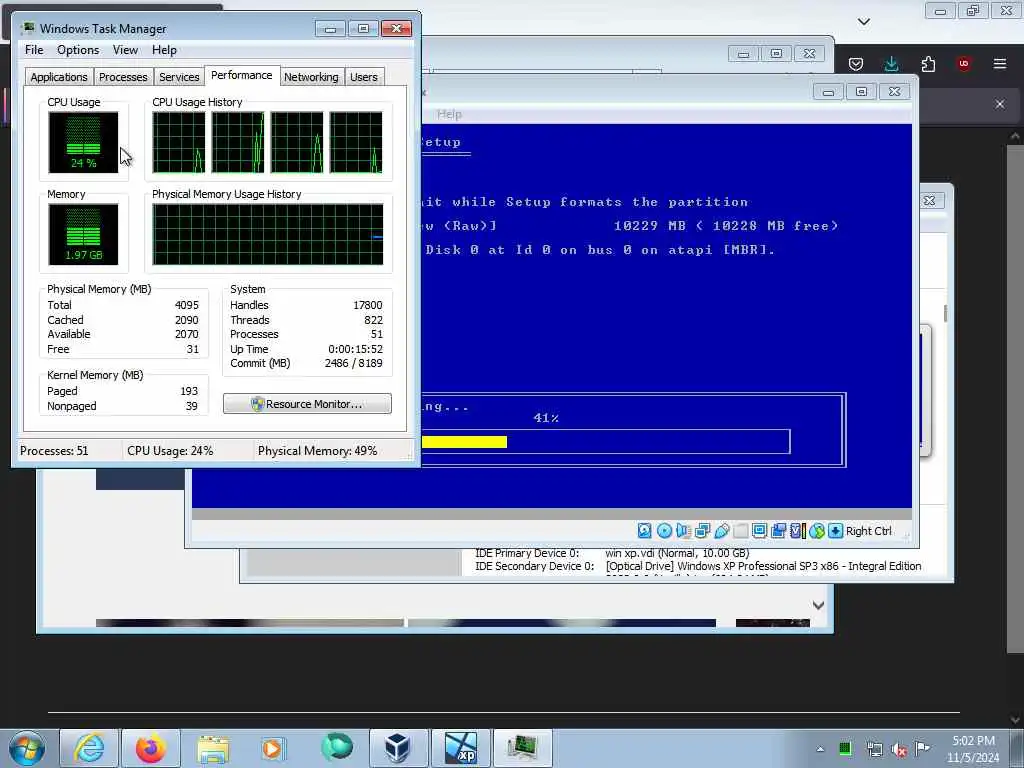Image resolution: width=1024 pixels, height=768 pixels.
Task: Close the Firefox notification bar X
Action: 1000,104
